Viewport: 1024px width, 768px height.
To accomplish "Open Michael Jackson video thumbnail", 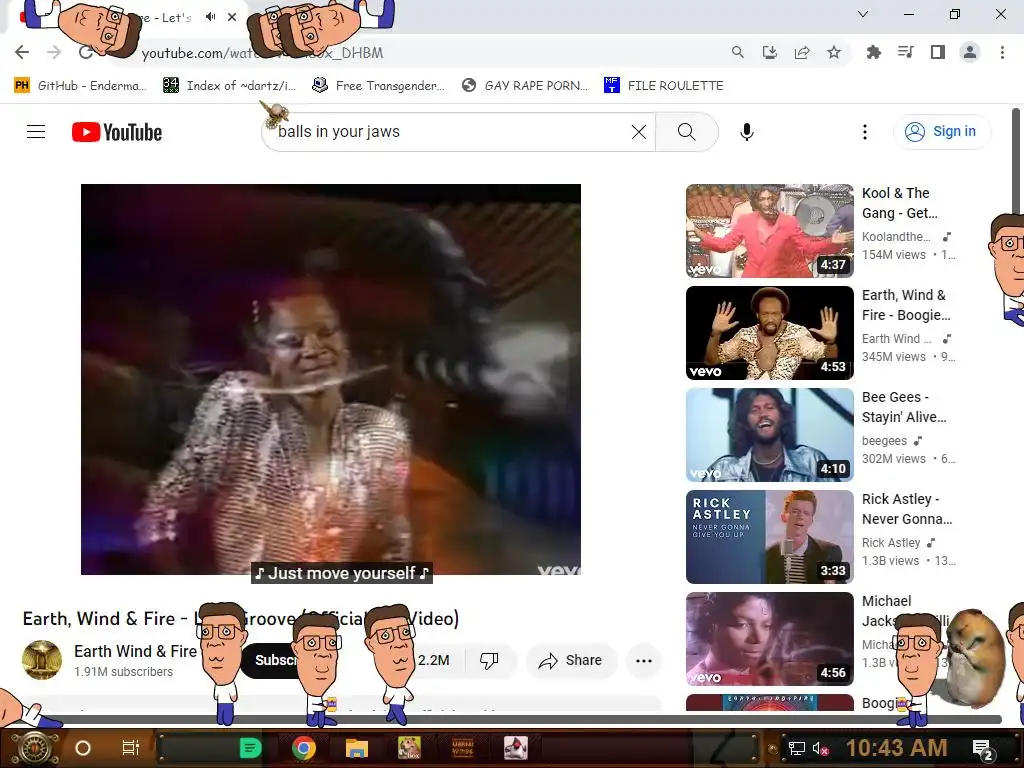I will pyautogui.click(x=769, y=638).
